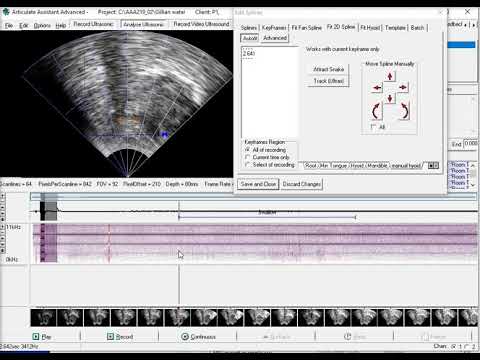Click the highlighted blue row in the right panel
Image resolution: width=480 pixels, height=360 pixels.
461,45
